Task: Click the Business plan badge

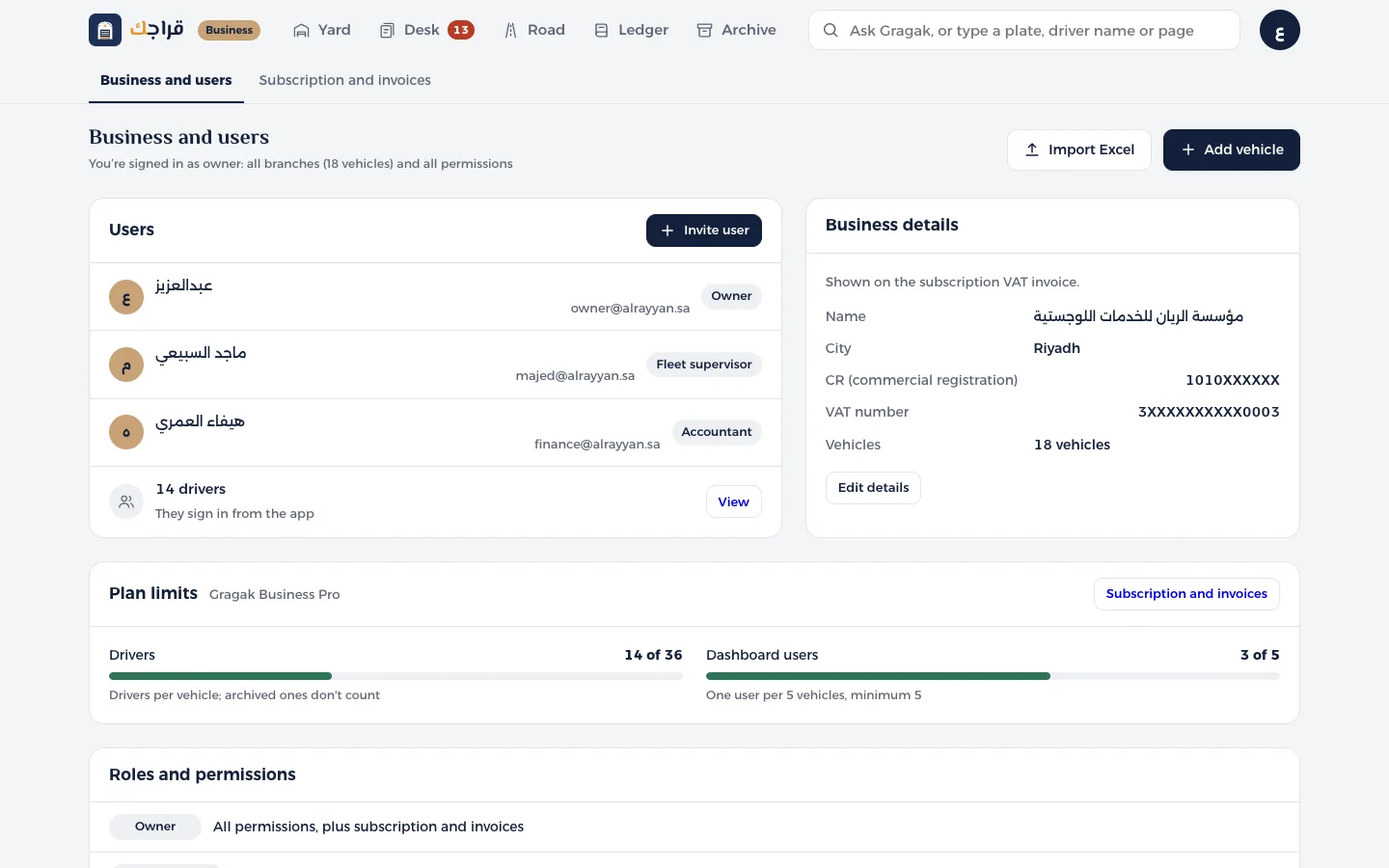Action: [x=229, y=30]
